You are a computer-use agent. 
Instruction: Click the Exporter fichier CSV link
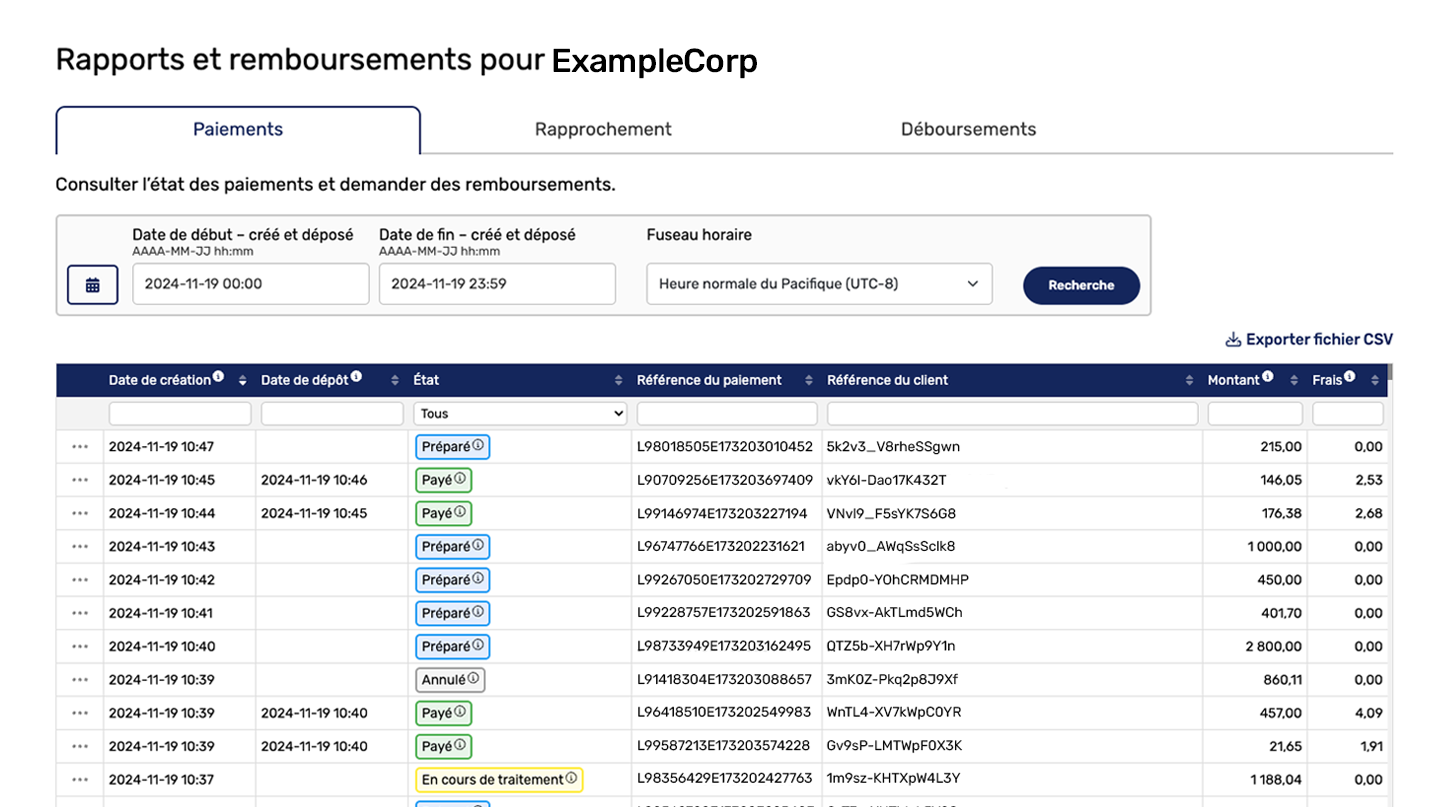coord(1318,339)
